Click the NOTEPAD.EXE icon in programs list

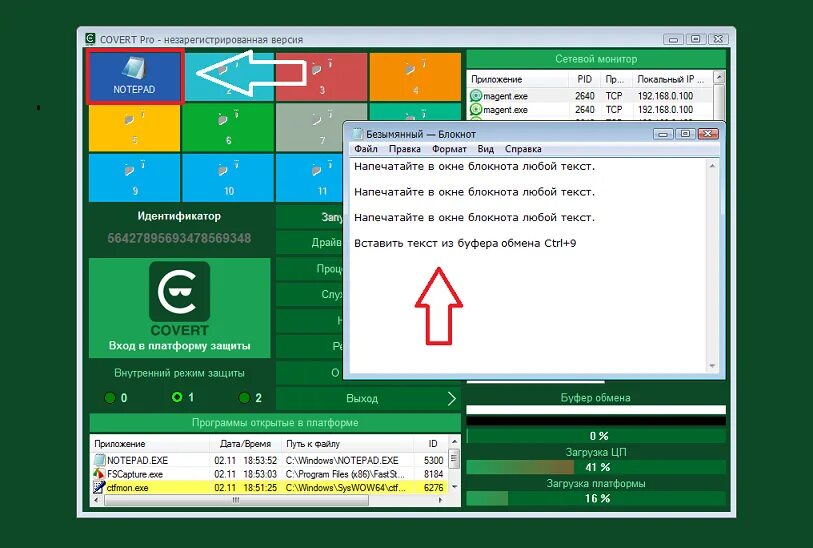[100, 460]
